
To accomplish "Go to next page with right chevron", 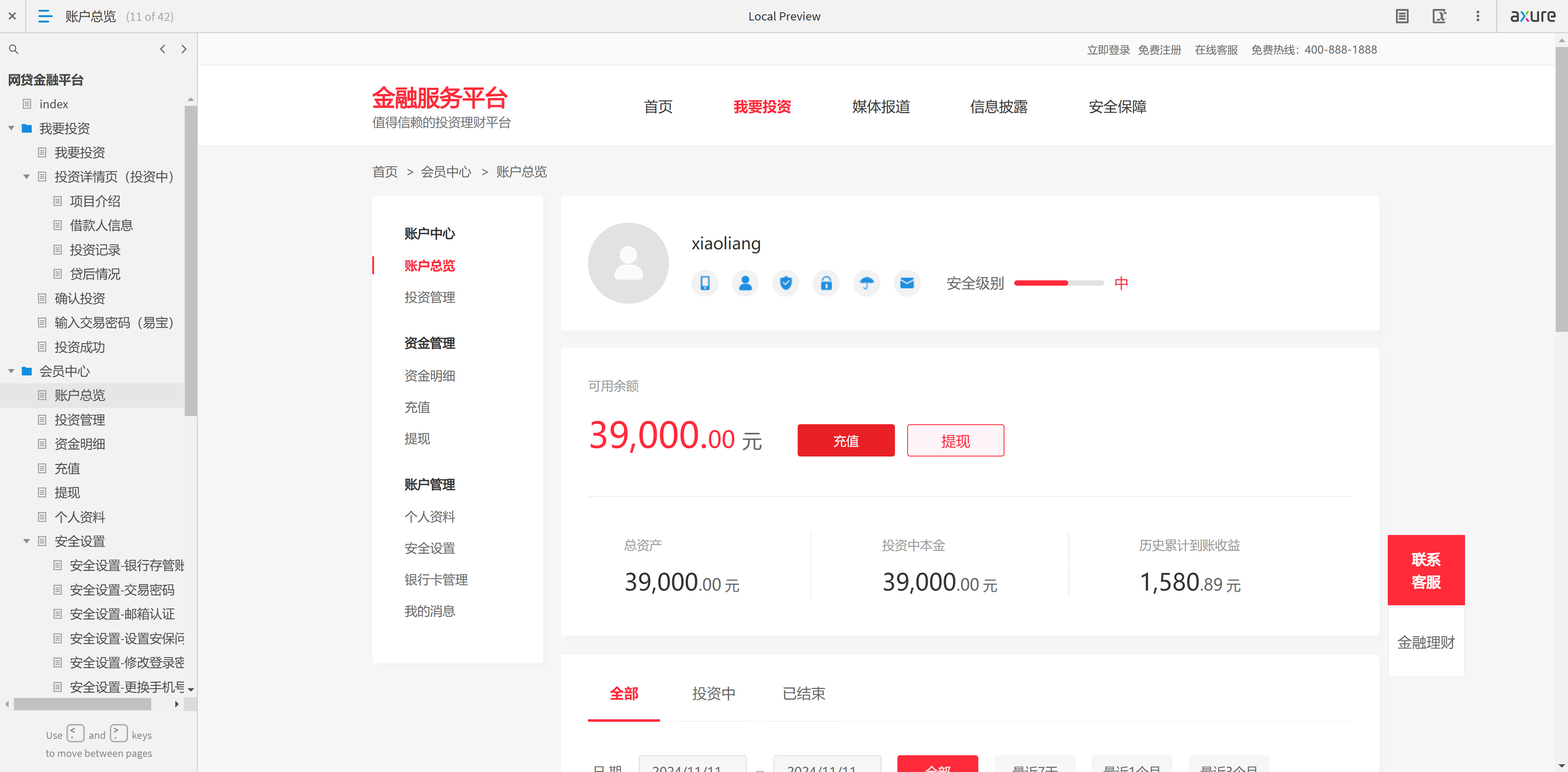I will coord(184,49).
